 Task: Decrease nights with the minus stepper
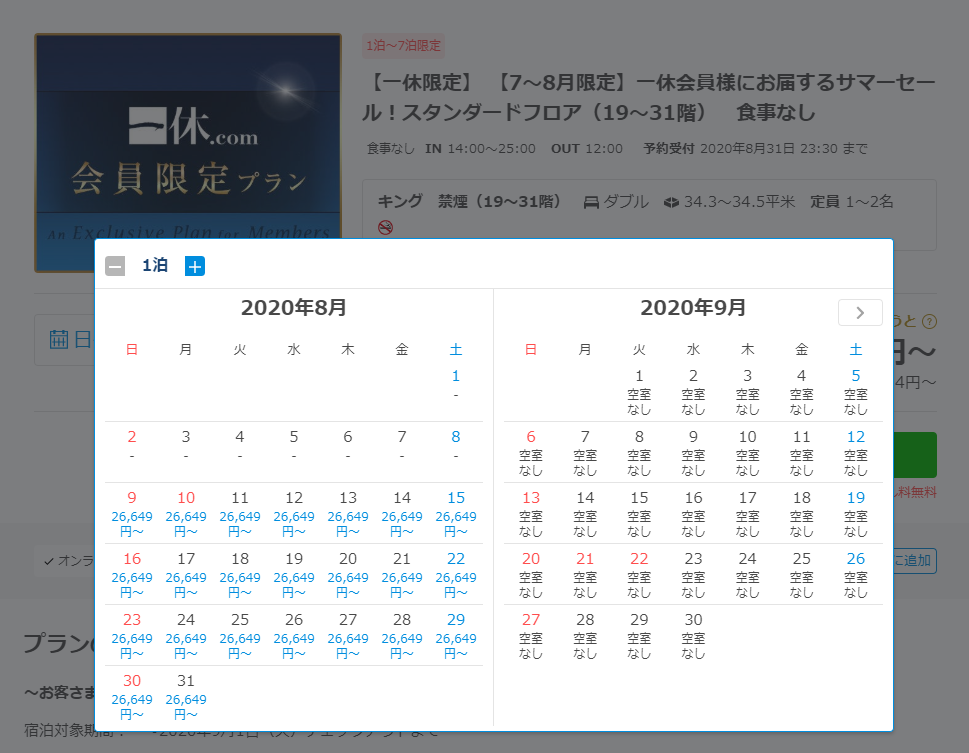click(115, 266)
